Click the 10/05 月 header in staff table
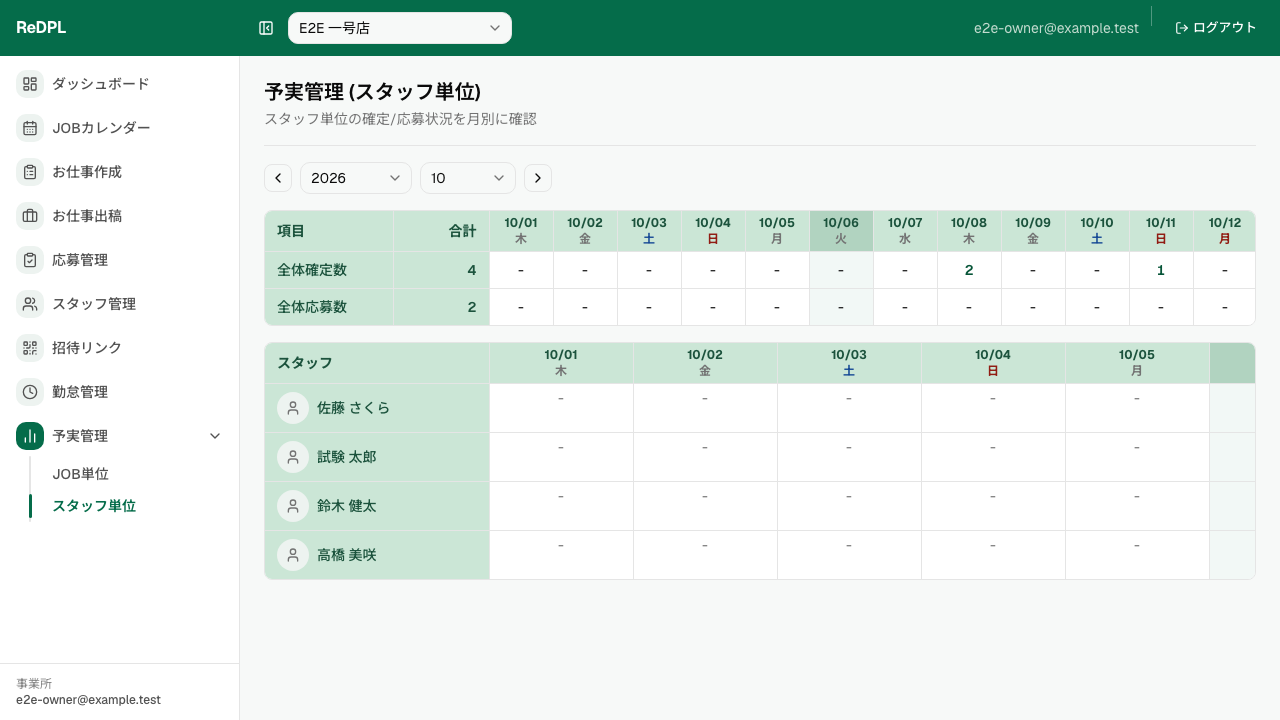This screenshot has height=720, width=1280. pyautogui.click(x=1137, y=363)
